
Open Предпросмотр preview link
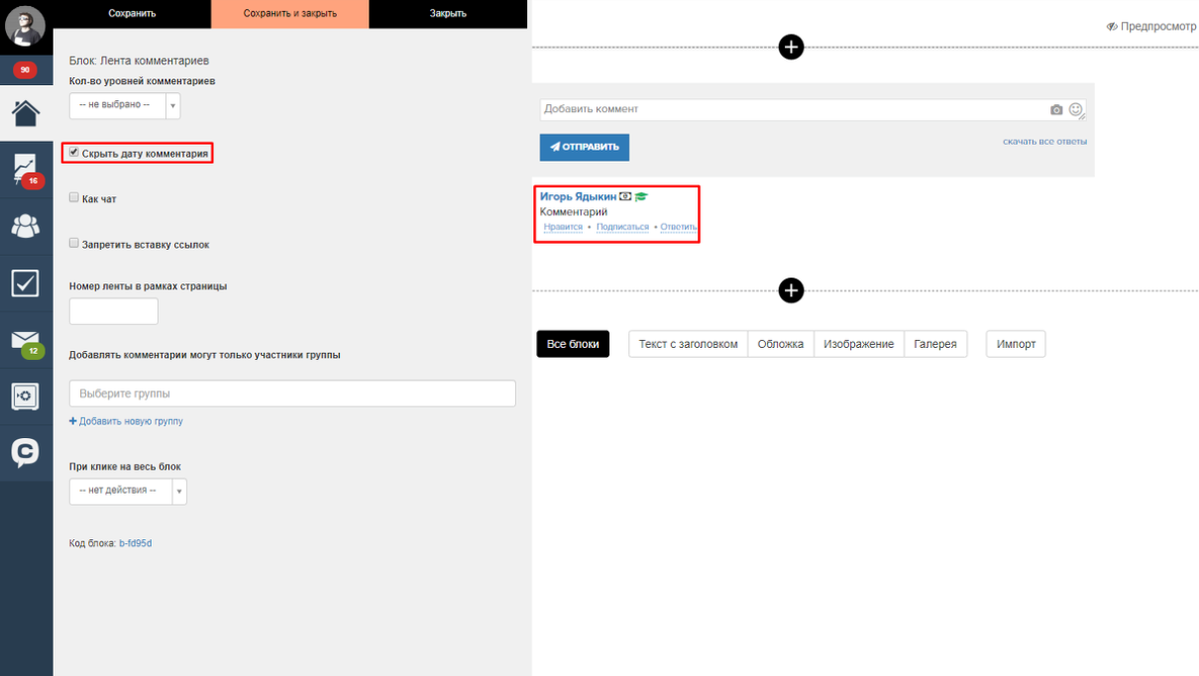(x=1151, y=26)
